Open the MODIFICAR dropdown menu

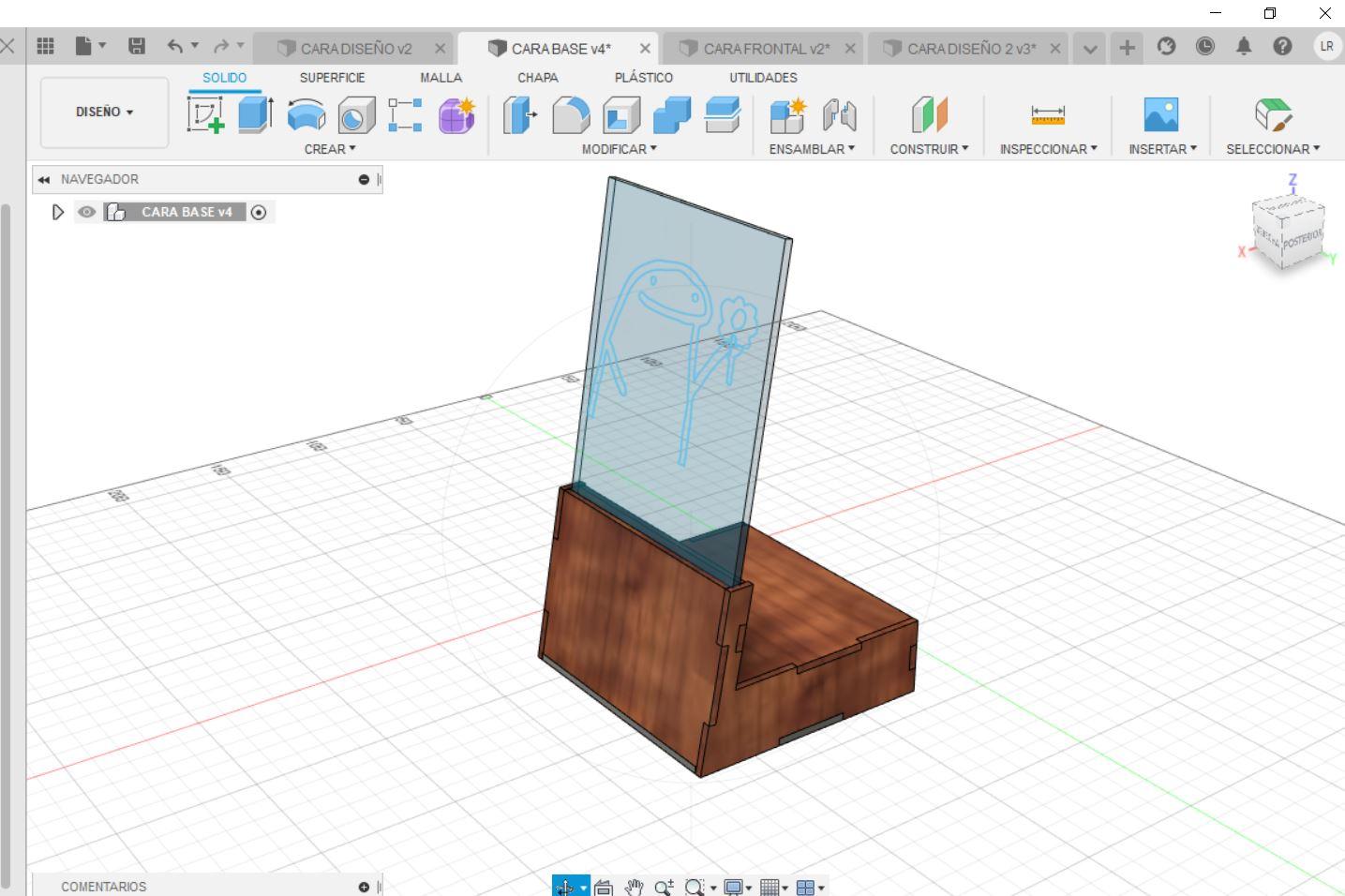click(x=619, y=149)
